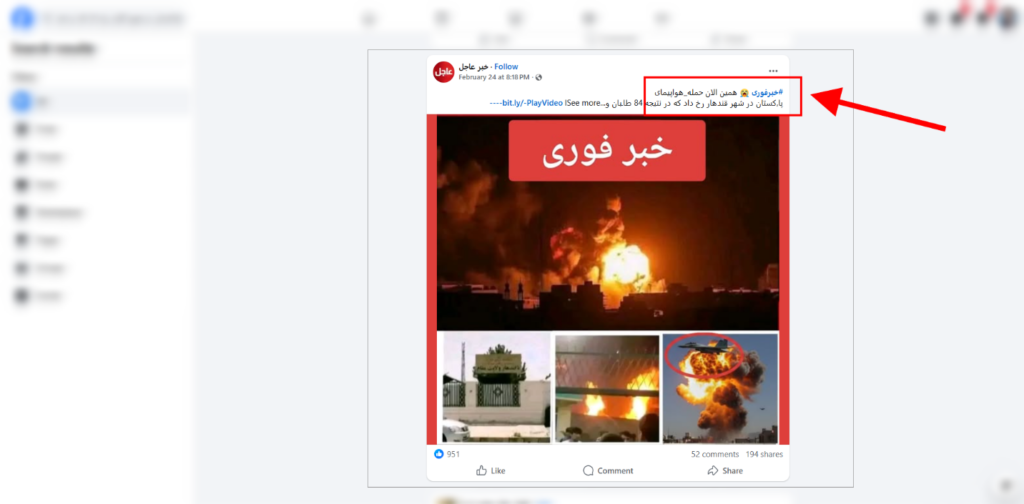Open the February 24 timestamp link
The width and height of the screenshot is (1024, 504).
(x=494, y=77)
